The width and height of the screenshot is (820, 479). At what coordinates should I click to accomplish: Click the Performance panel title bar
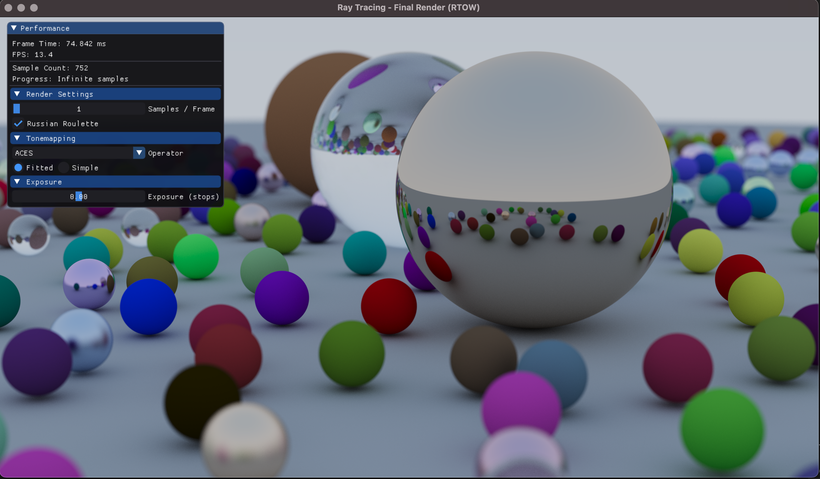pos(116,28)
